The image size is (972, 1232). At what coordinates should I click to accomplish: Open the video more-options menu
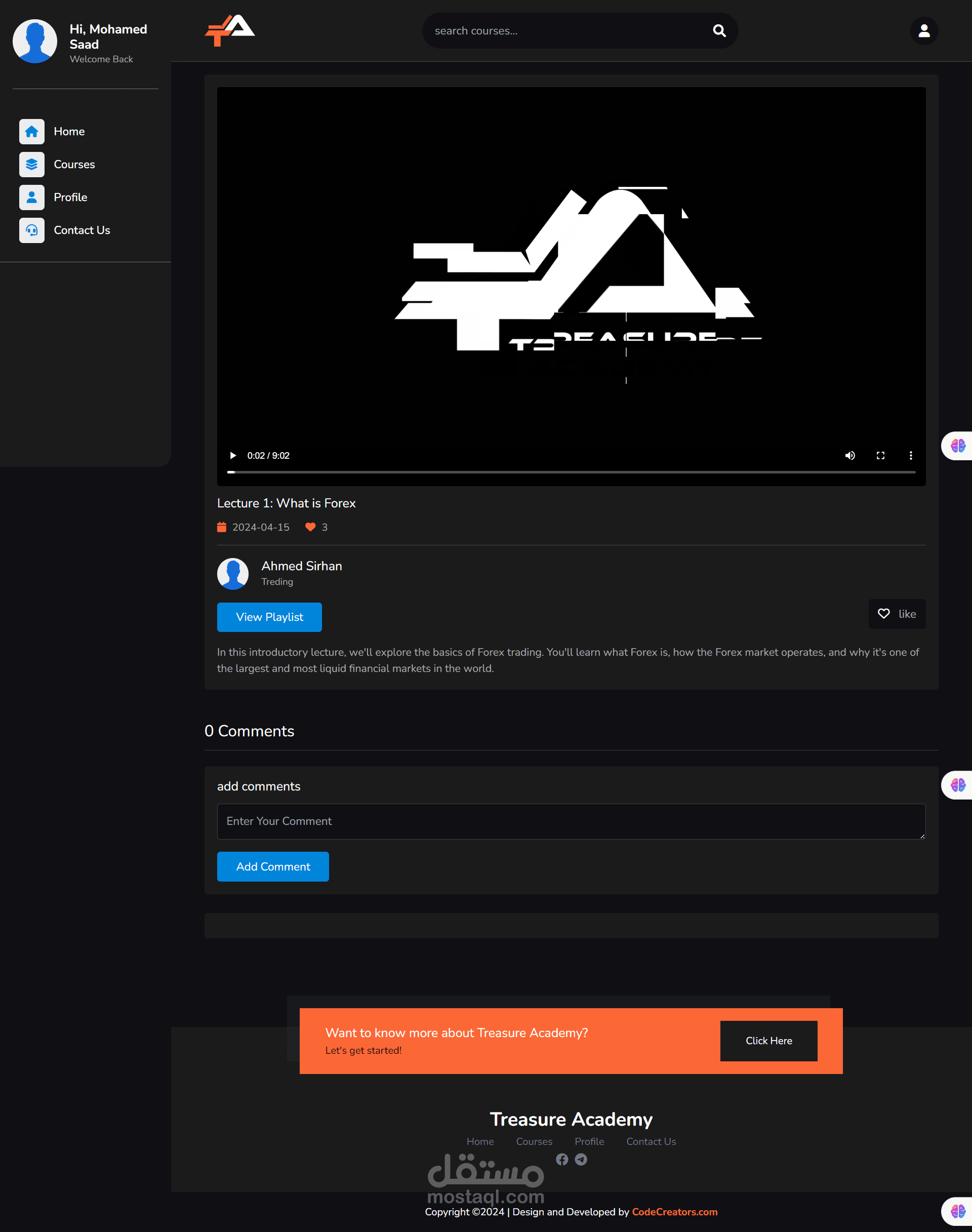click(911, 455)
